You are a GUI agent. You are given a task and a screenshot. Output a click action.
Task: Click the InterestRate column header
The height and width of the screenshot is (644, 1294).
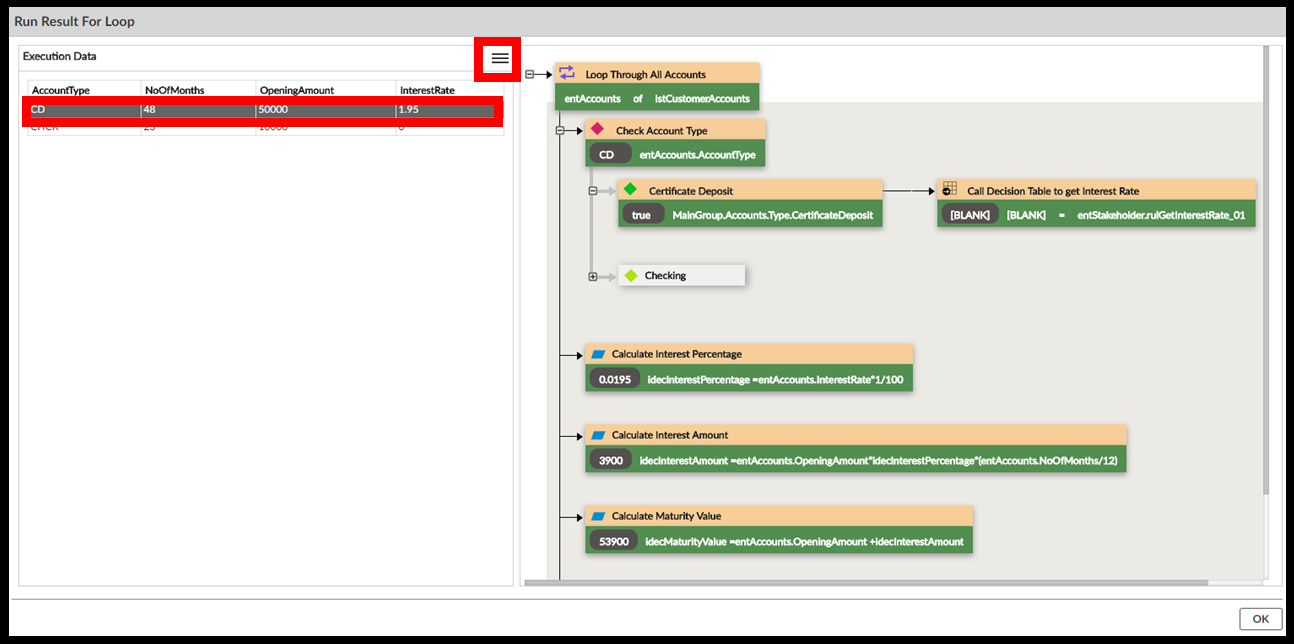click(427, 90)
